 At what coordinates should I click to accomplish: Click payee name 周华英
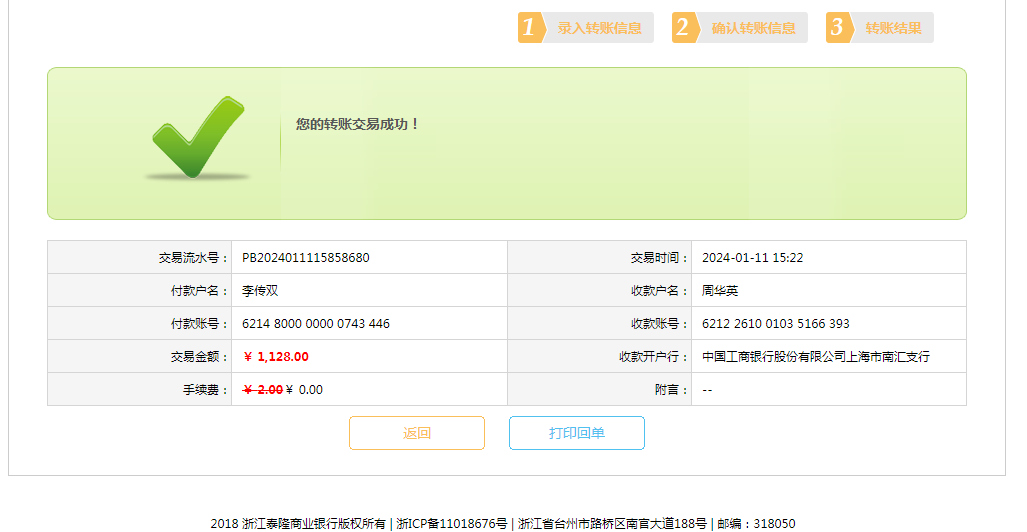(x=720, y=291)
